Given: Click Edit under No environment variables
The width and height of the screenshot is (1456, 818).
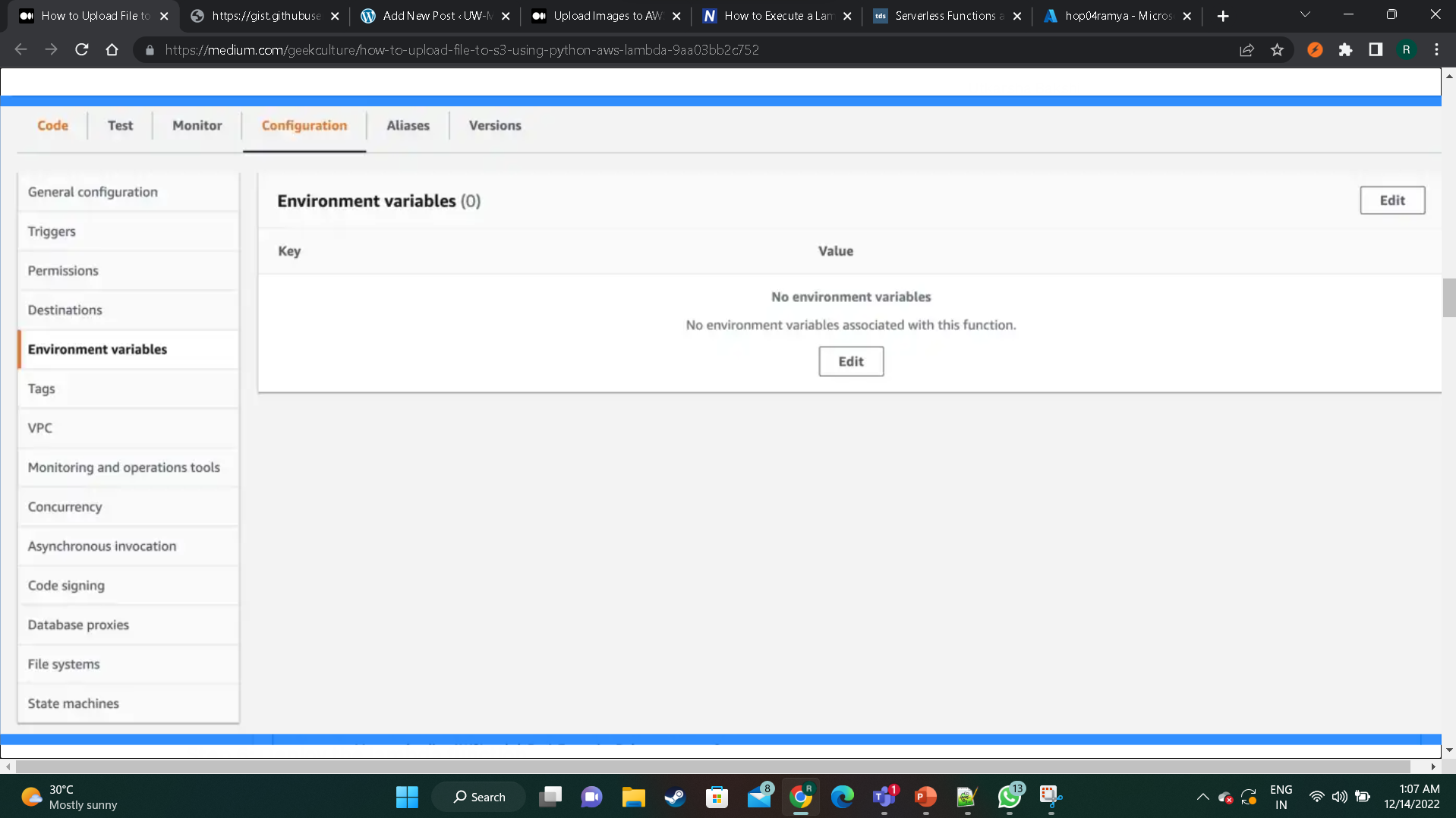Looking at the screenshot, I should (x=850, y=360).
